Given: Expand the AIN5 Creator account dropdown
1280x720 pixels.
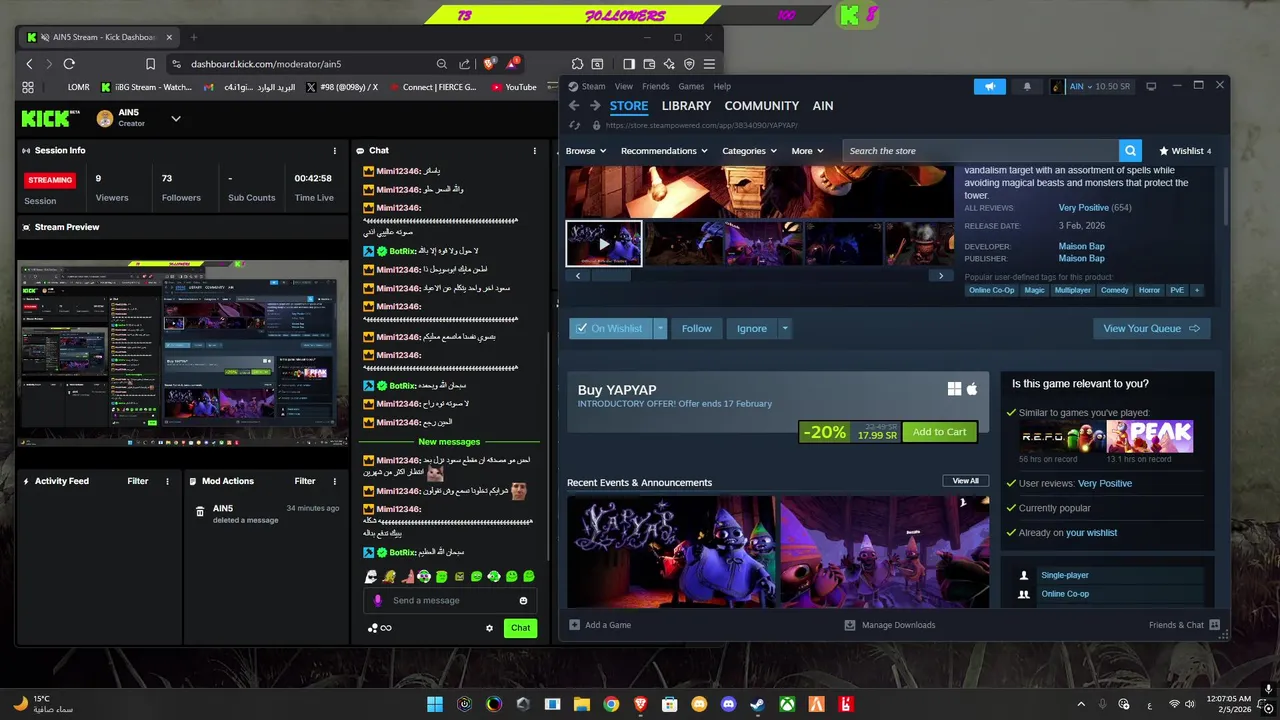Looking at the screenshot, I should 176,118.
